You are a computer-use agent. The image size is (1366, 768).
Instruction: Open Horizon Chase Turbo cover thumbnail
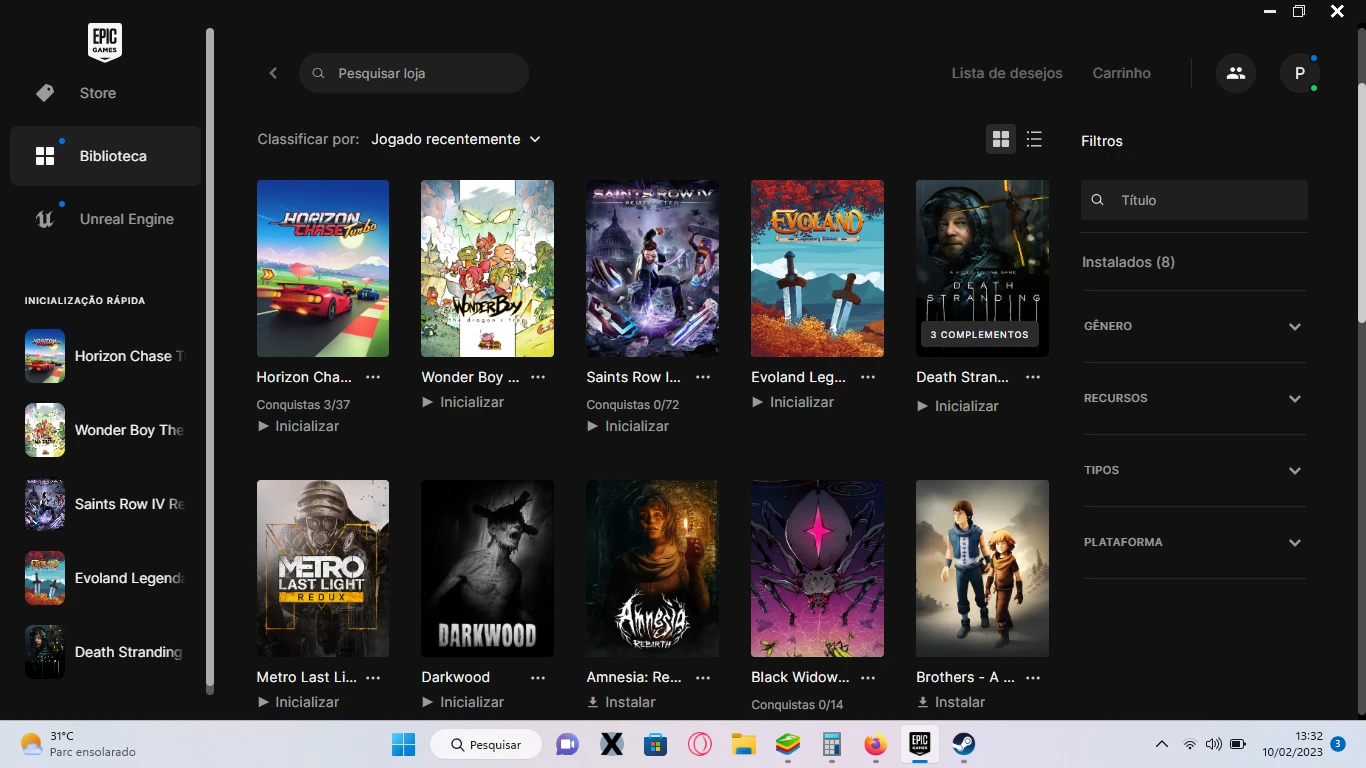point(323,268)
